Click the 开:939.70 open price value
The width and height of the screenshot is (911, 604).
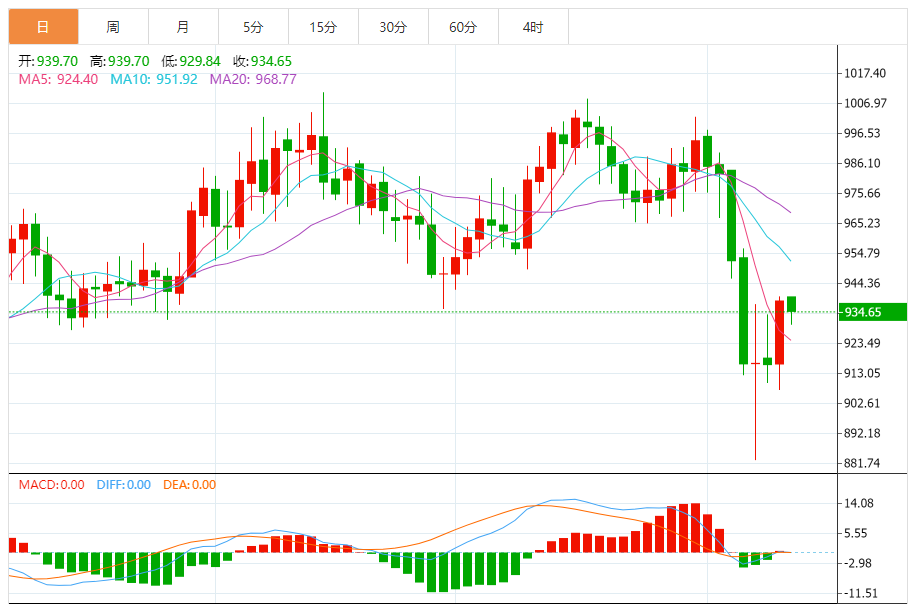pos(48,61)
